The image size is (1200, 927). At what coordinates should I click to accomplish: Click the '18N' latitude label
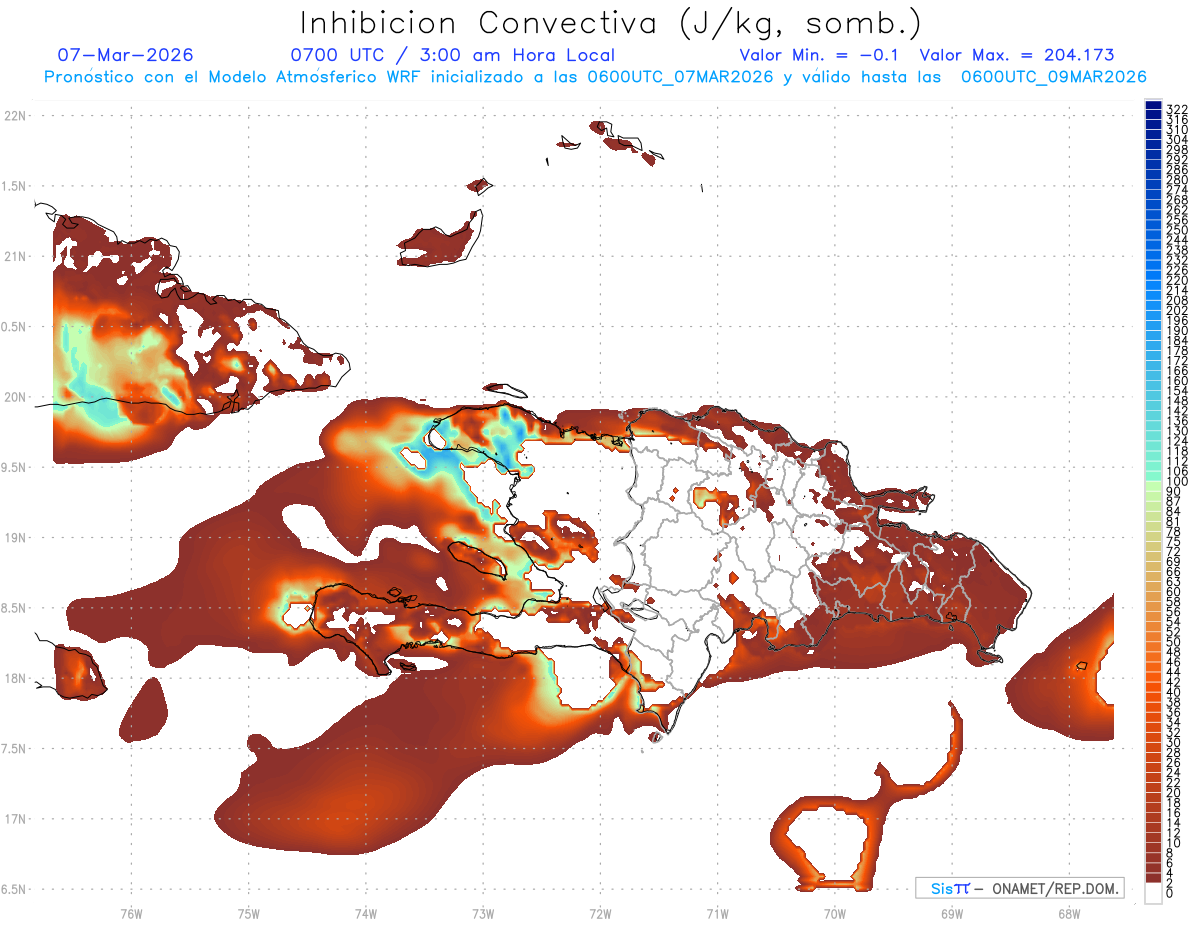click(16, 678)
